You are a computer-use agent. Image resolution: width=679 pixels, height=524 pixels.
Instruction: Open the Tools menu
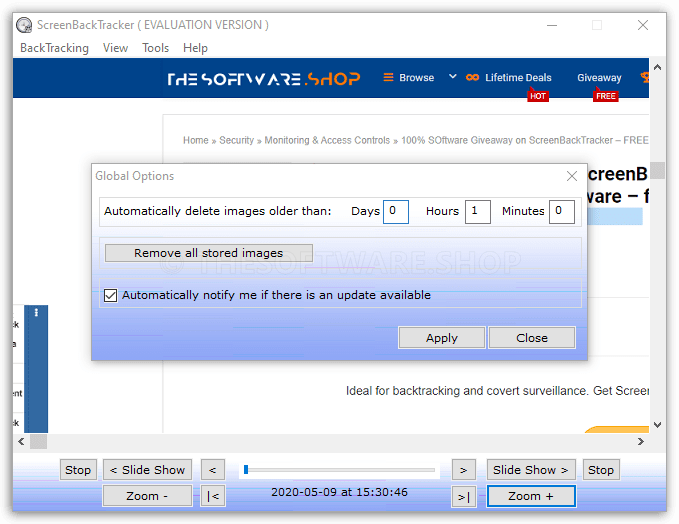[x=155, y=48]
